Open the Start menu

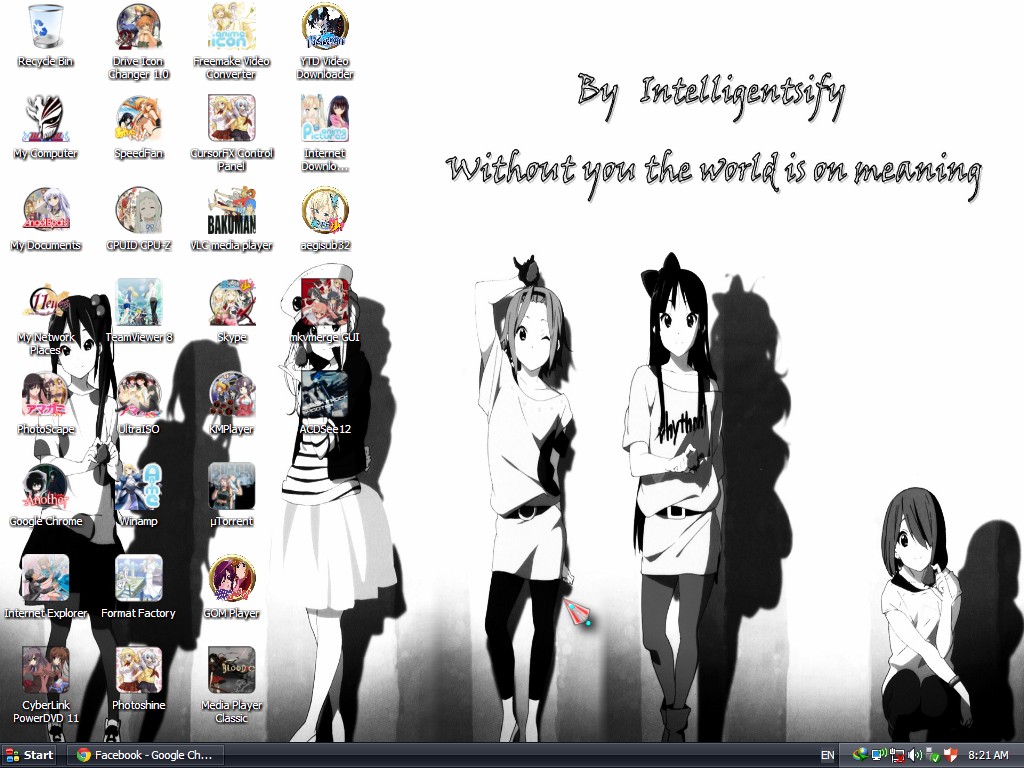(x=29, y=755)
